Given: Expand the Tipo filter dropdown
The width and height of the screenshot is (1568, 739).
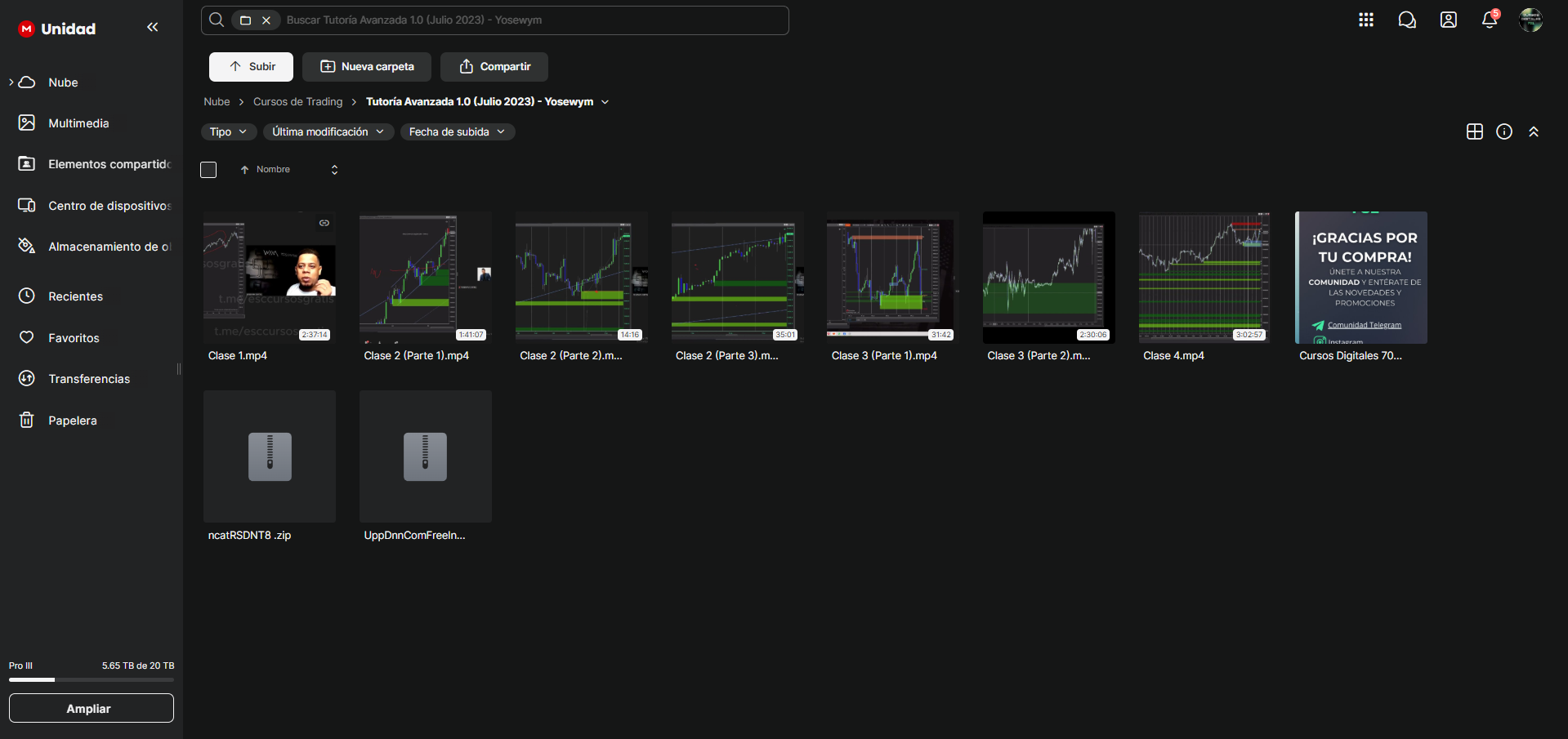Looking at the screenshot, I should 229,131.
